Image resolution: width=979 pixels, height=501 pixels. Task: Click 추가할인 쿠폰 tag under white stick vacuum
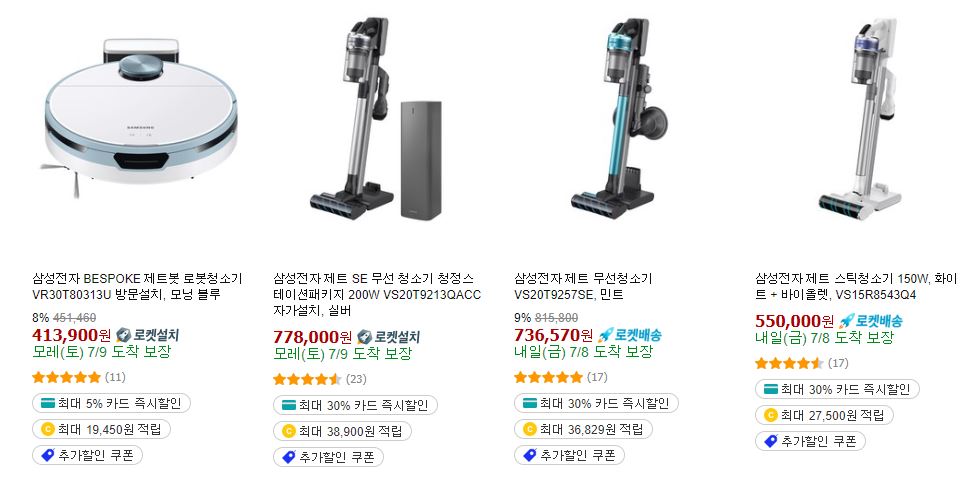pos(810,442)
